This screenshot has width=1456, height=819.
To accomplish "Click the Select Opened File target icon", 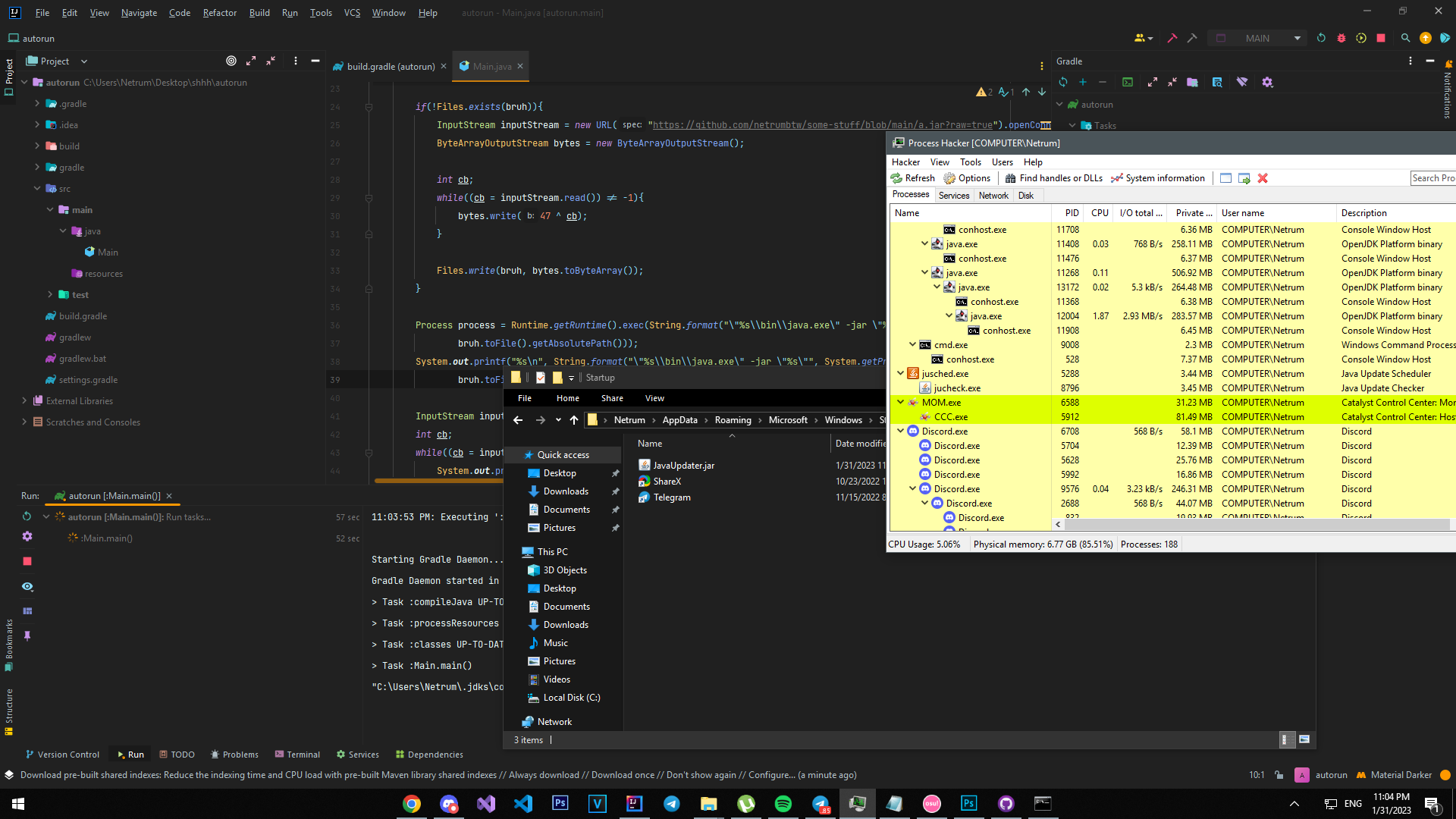I will [x=231, y=61].
